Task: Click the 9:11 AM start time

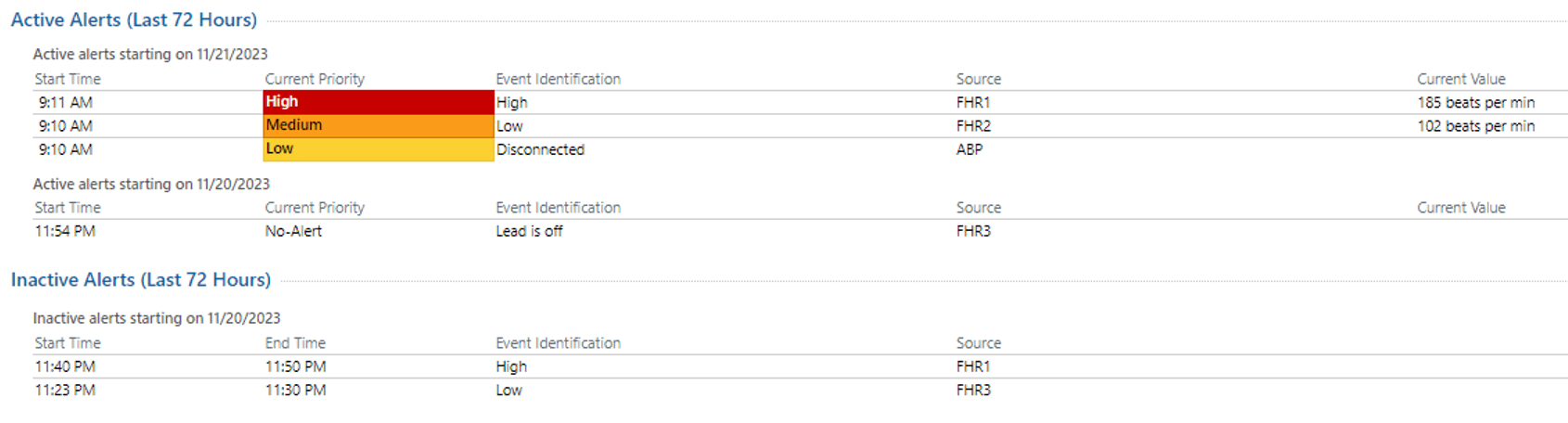Action: pyautogui.click(x=65, y=102)
